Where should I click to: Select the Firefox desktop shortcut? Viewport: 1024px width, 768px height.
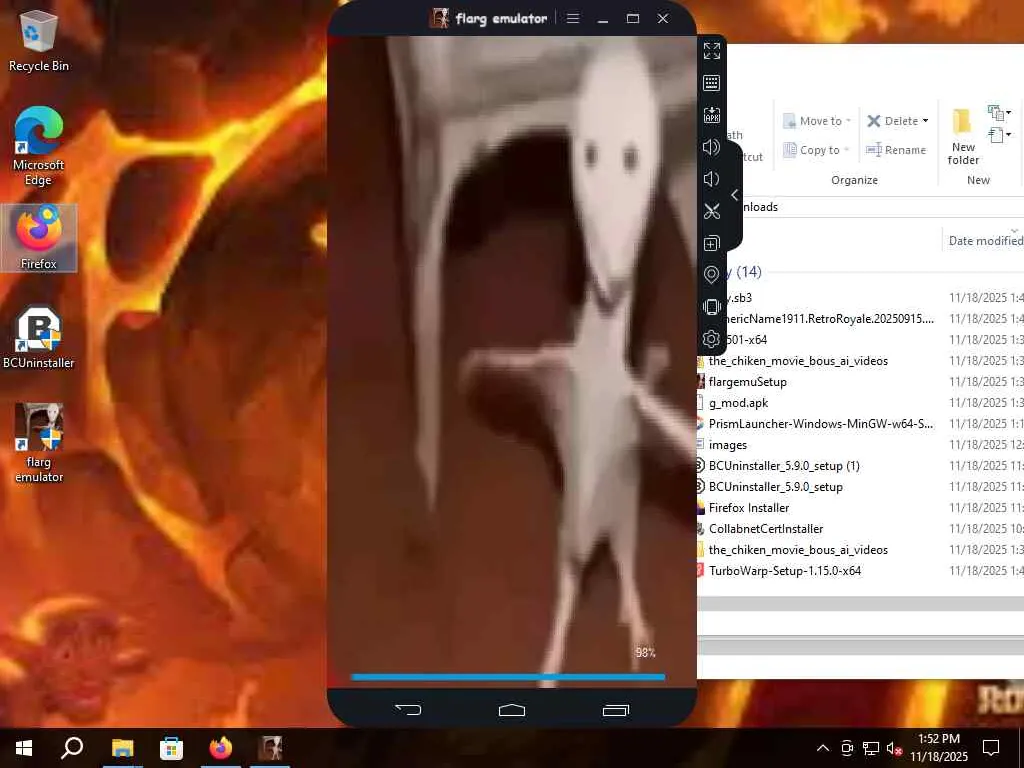point(39,238)
